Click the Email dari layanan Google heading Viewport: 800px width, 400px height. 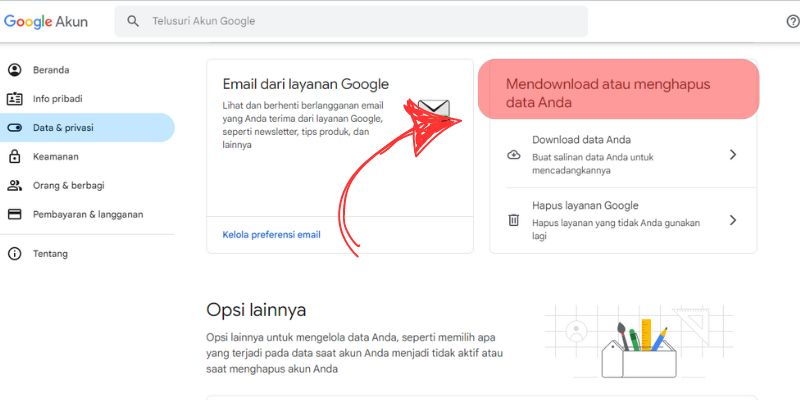click(x=306, y=84)
